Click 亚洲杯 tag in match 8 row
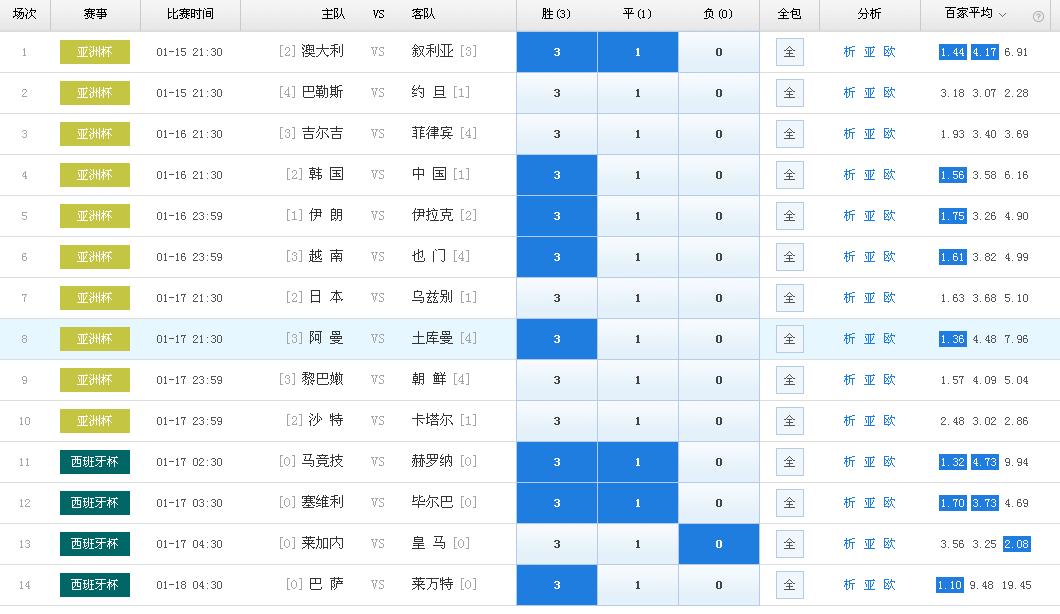1060x614 pixels. tap(95, 339)
